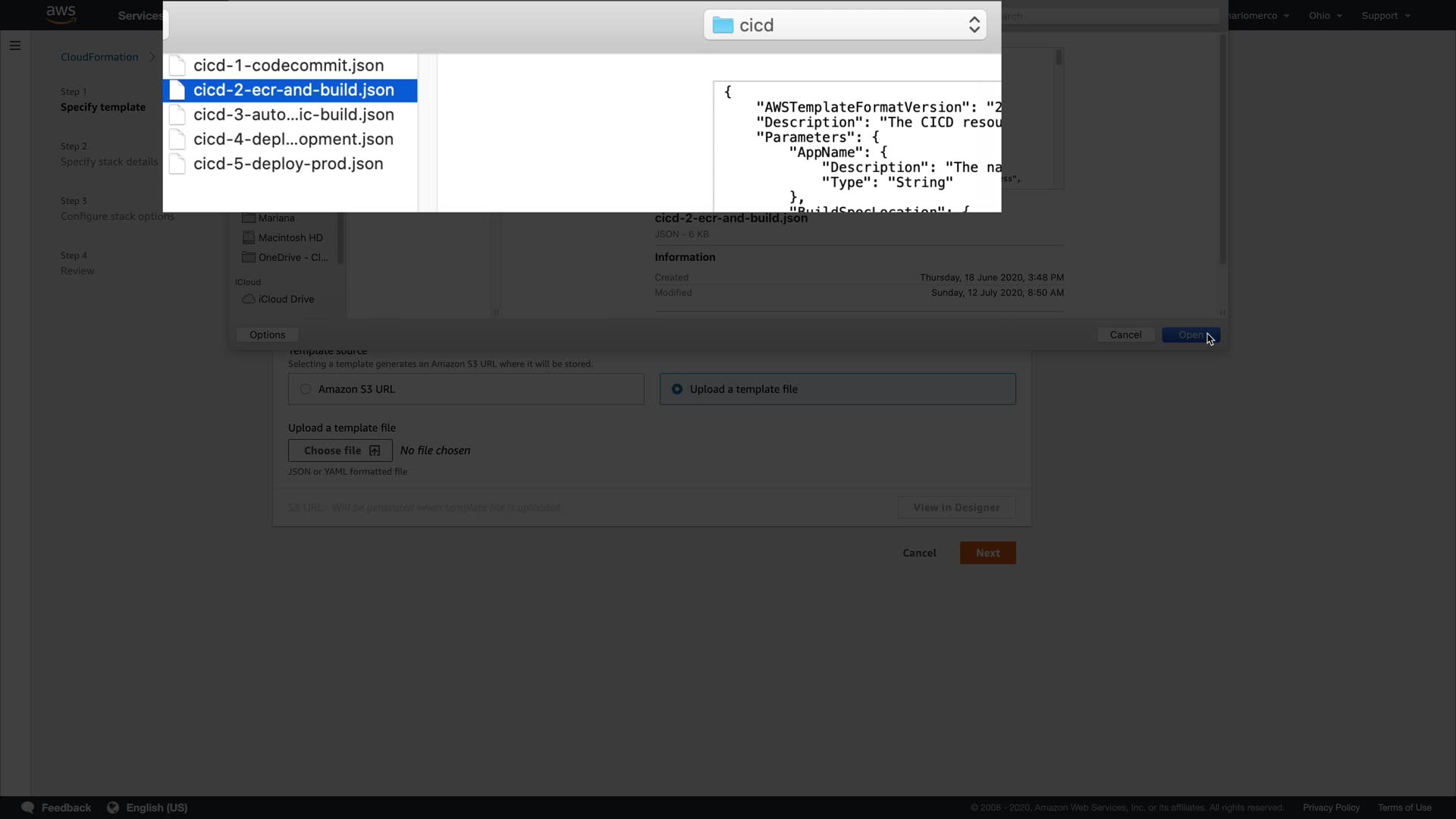Click the file preview vertical scrollbar
Image resolution: width=1456 pixels, height=819 pixels.
point(1059,58)
